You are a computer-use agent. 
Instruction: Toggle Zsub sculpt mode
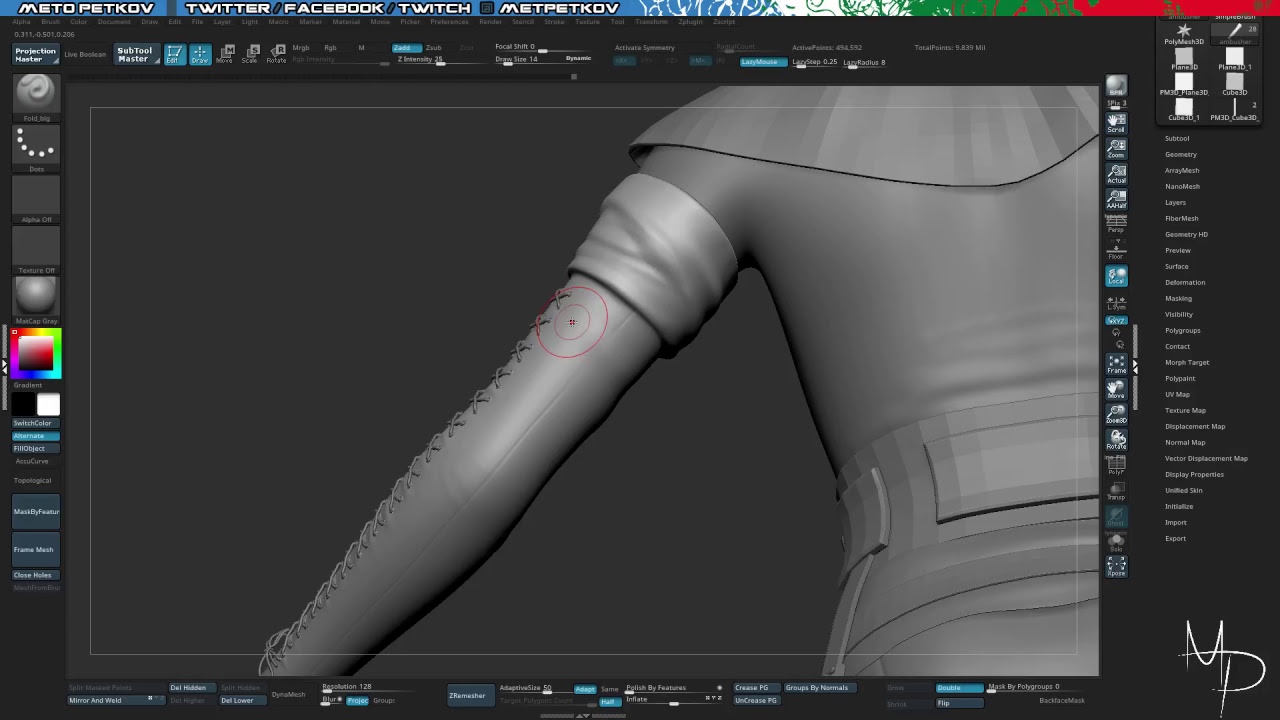point(433,48)
